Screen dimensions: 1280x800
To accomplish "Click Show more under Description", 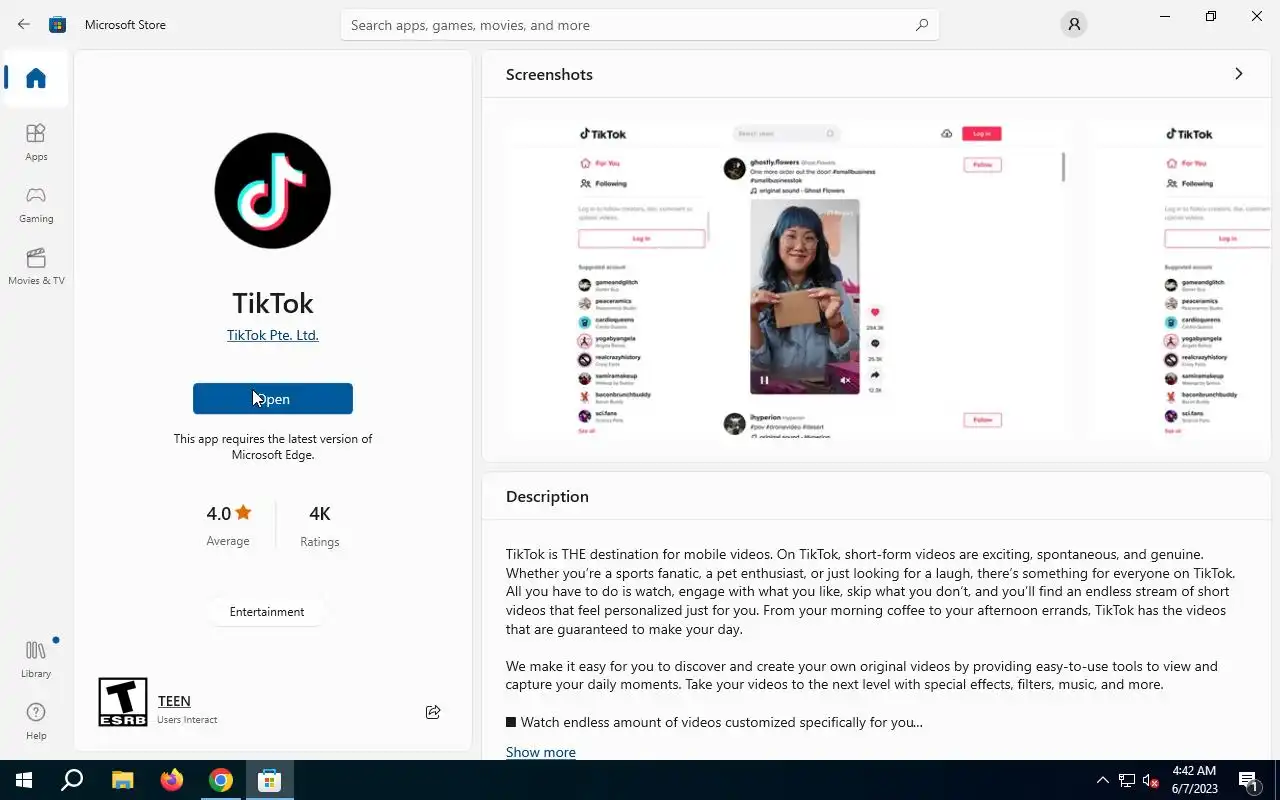I will 541,752.
